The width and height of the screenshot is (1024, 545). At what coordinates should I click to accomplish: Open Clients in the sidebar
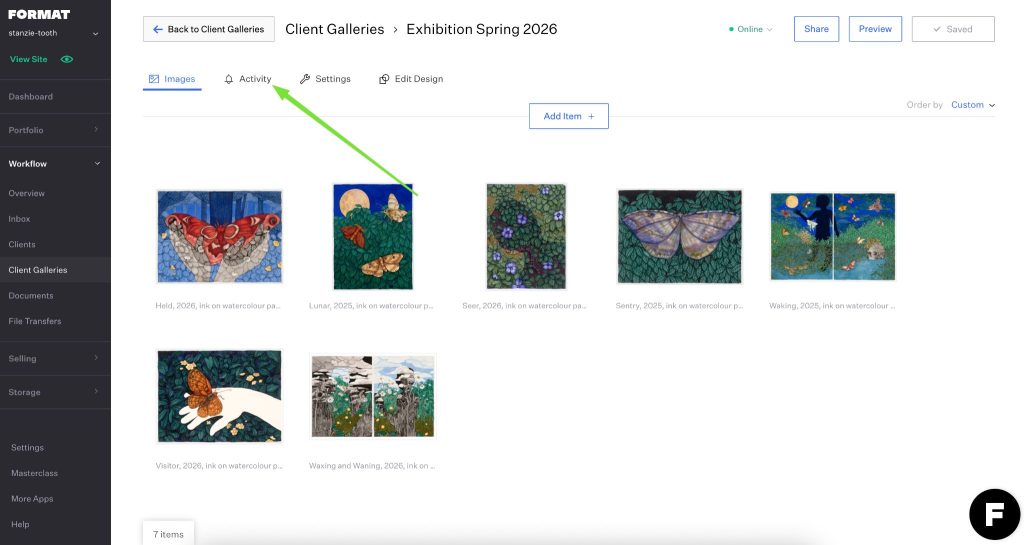tap(22, 244)
